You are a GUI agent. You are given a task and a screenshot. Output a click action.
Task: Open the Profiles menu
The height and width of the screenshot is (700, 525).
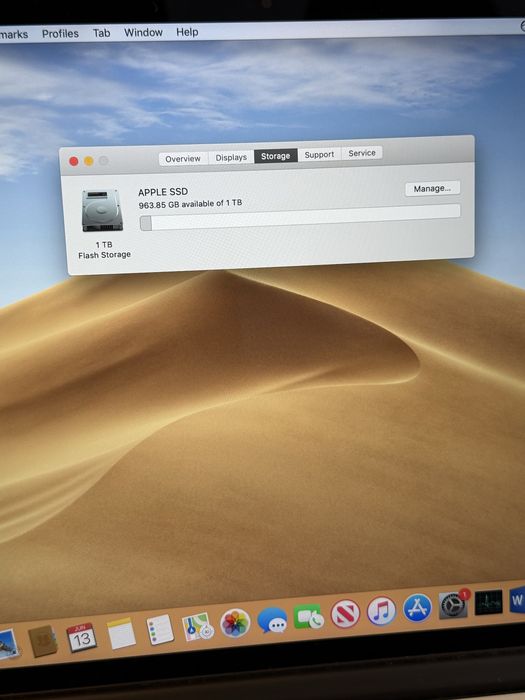(60, 33)
